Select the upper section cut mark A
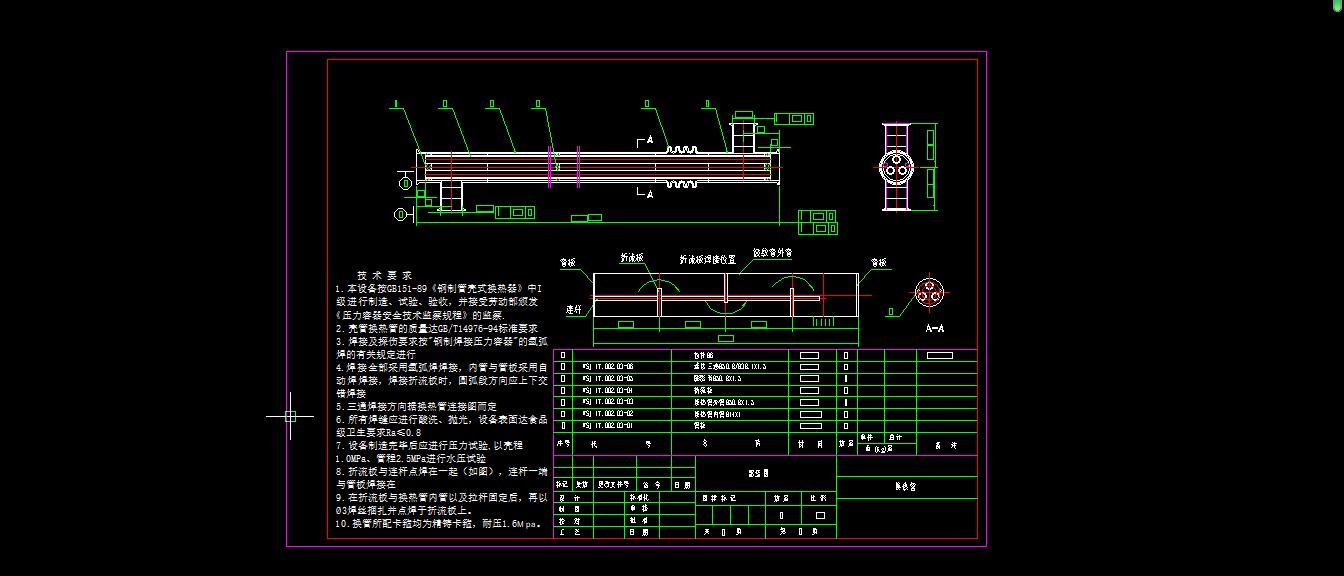Image resolution: width=1344 pixels, height=576 pixels. [x=646, y=140]
